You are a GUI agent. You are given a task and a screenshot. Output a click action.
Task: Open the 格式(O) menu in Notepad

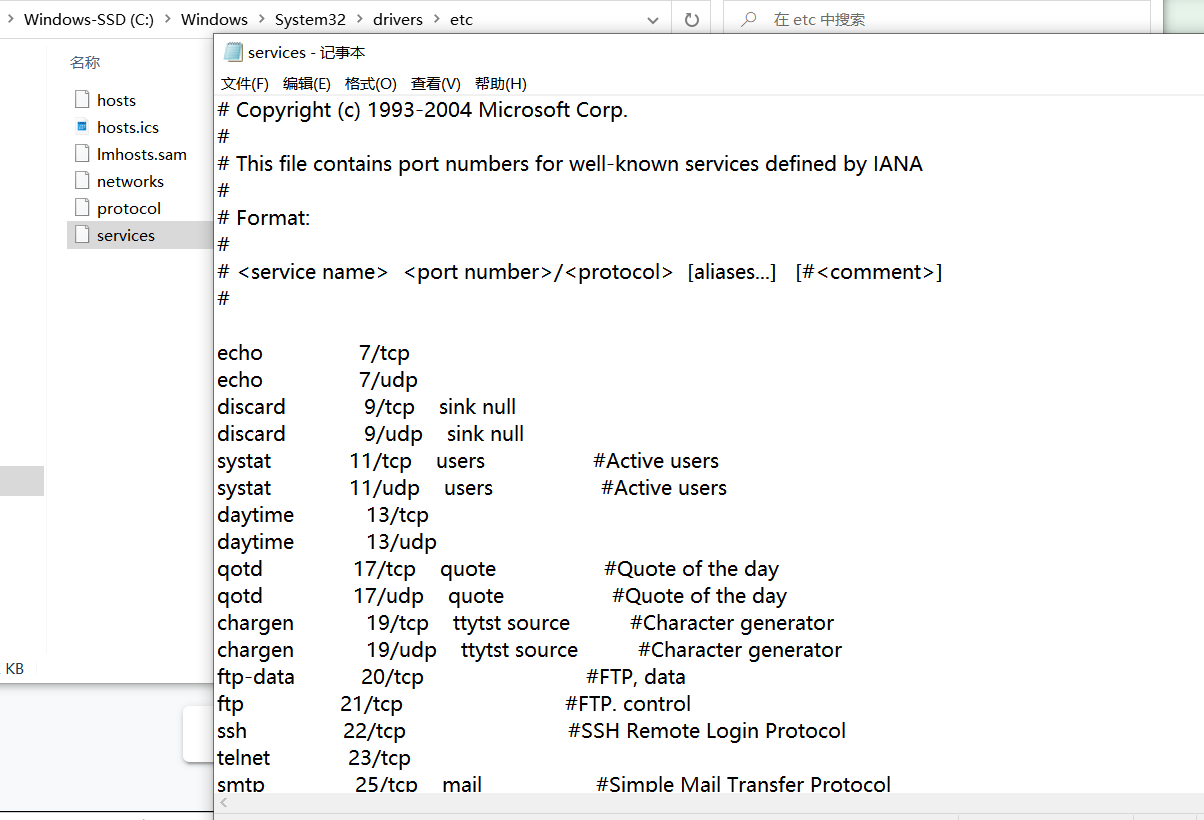(x=370, y=83)
